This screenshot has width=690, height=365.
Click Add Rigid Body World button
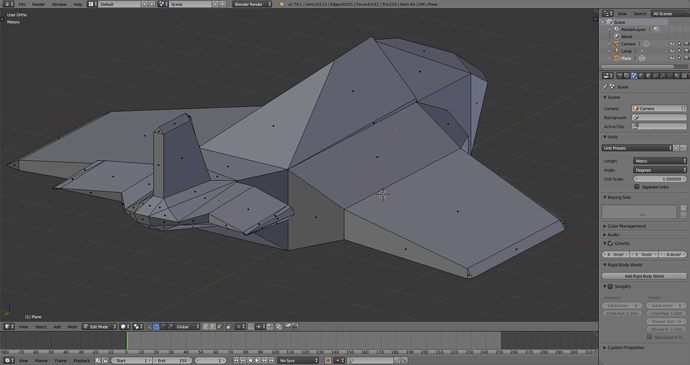(x=644, y=276)
